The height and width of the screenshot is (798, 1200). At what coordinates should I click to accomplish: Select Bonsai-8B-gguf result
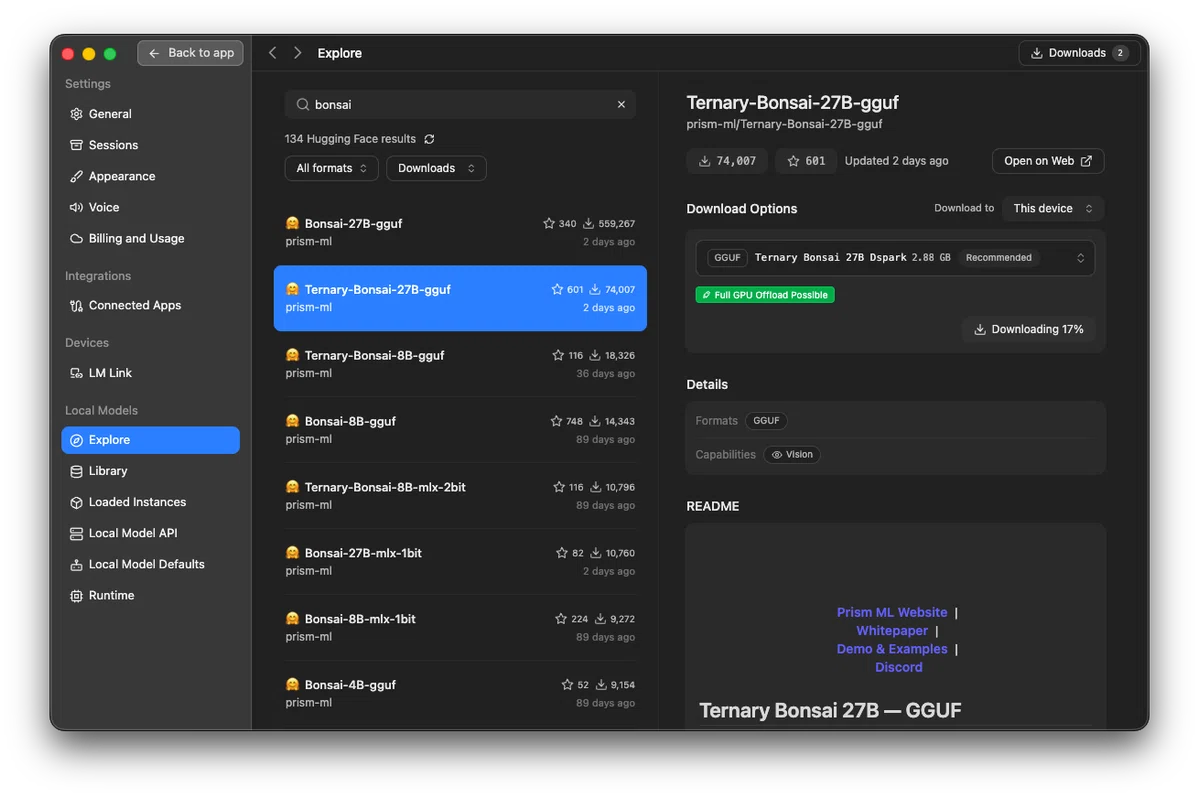tap(460, 430)
